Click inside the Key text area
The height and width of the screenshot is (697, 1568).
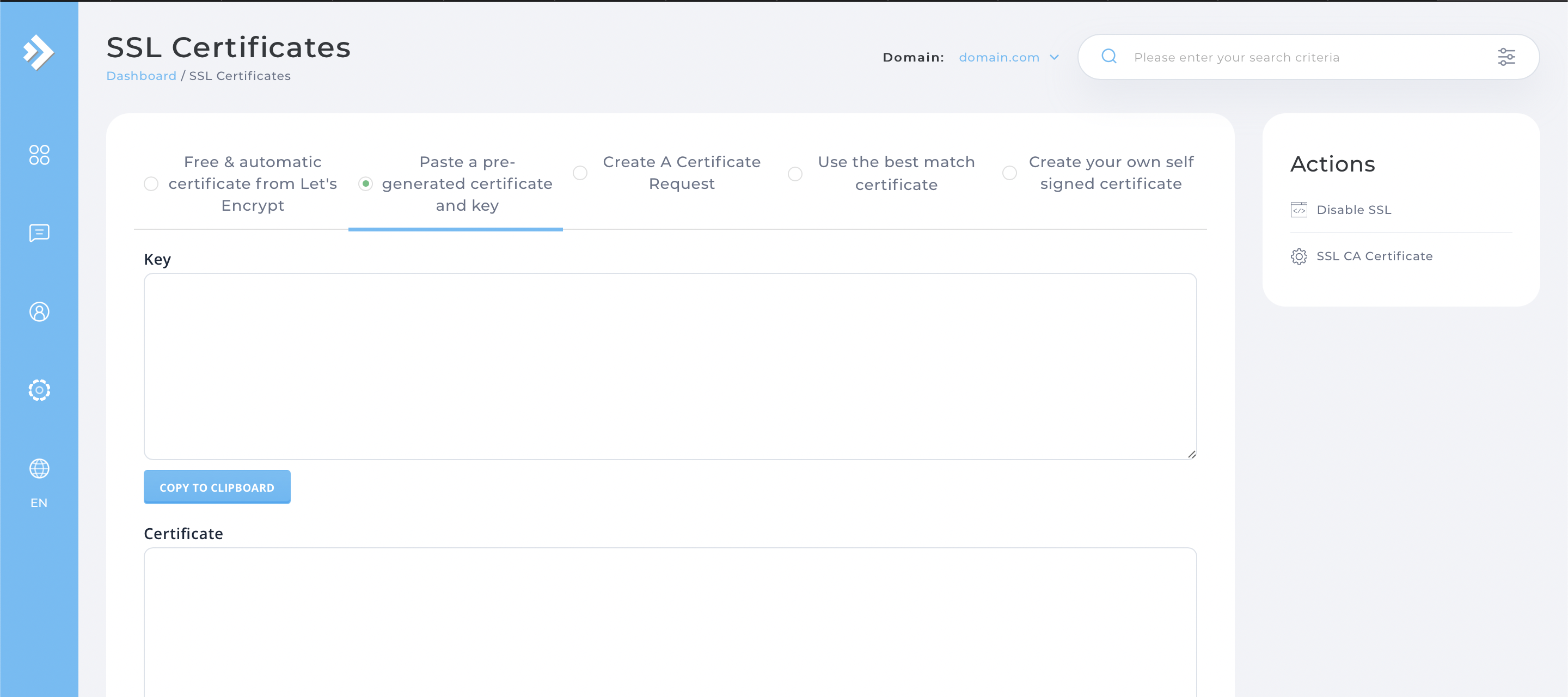point(670,365)
